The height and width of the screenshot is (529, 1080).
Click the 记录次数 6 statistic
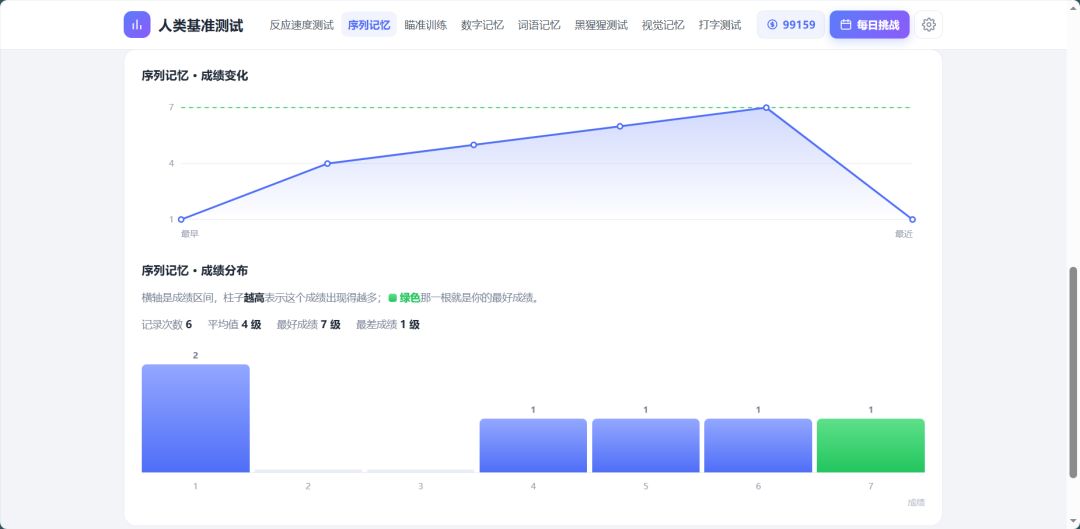(x=167, y=324)
